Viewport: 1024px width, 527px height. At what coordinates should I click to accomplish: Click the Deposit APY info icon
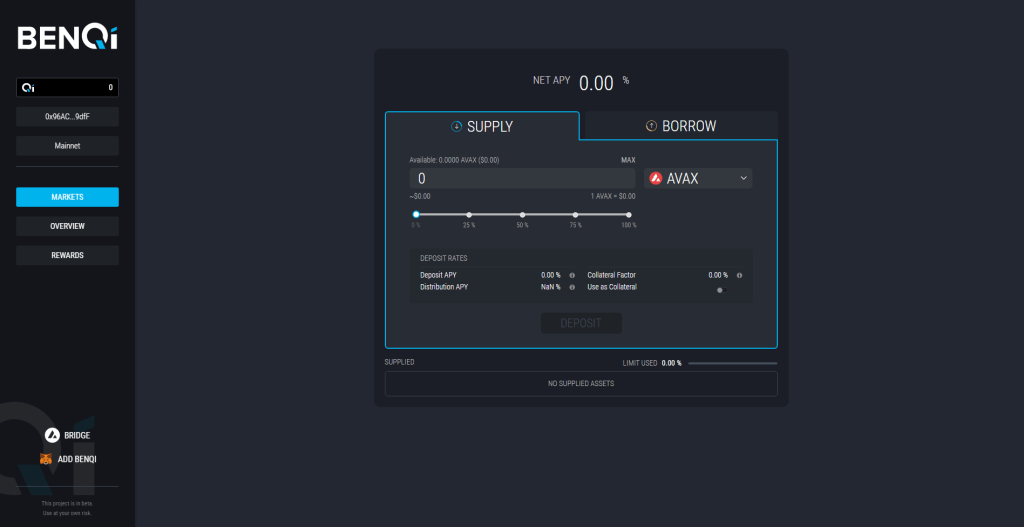[572, 276]
